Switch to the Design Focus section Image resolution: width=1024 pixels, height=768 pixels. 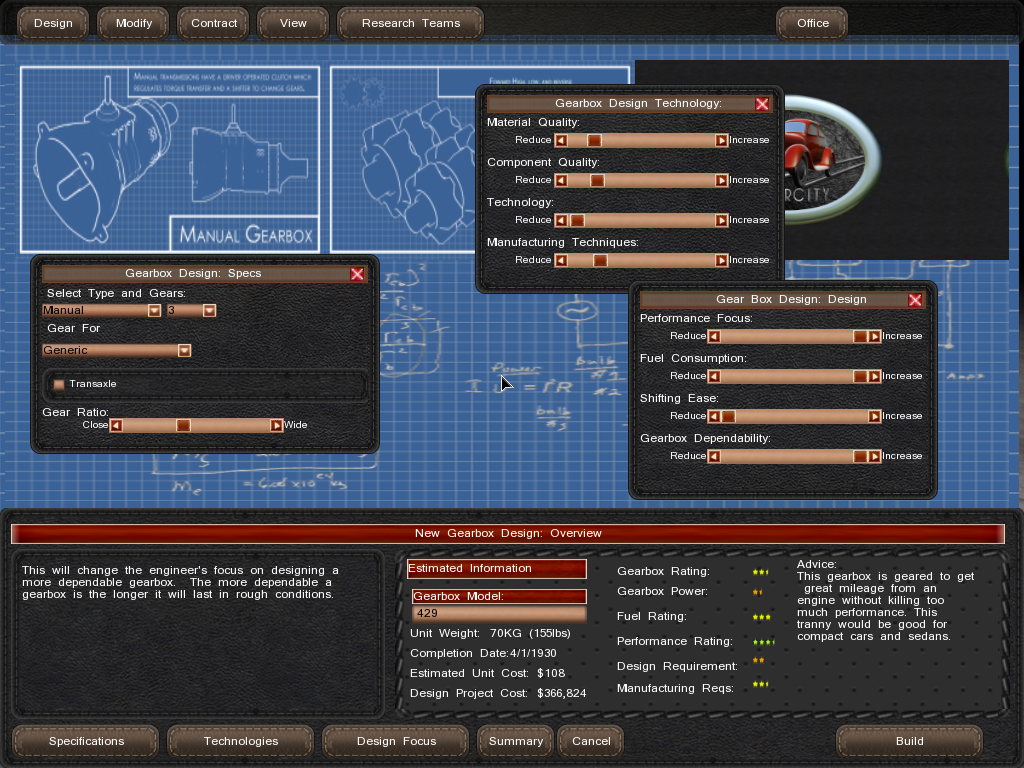(396, 741)
